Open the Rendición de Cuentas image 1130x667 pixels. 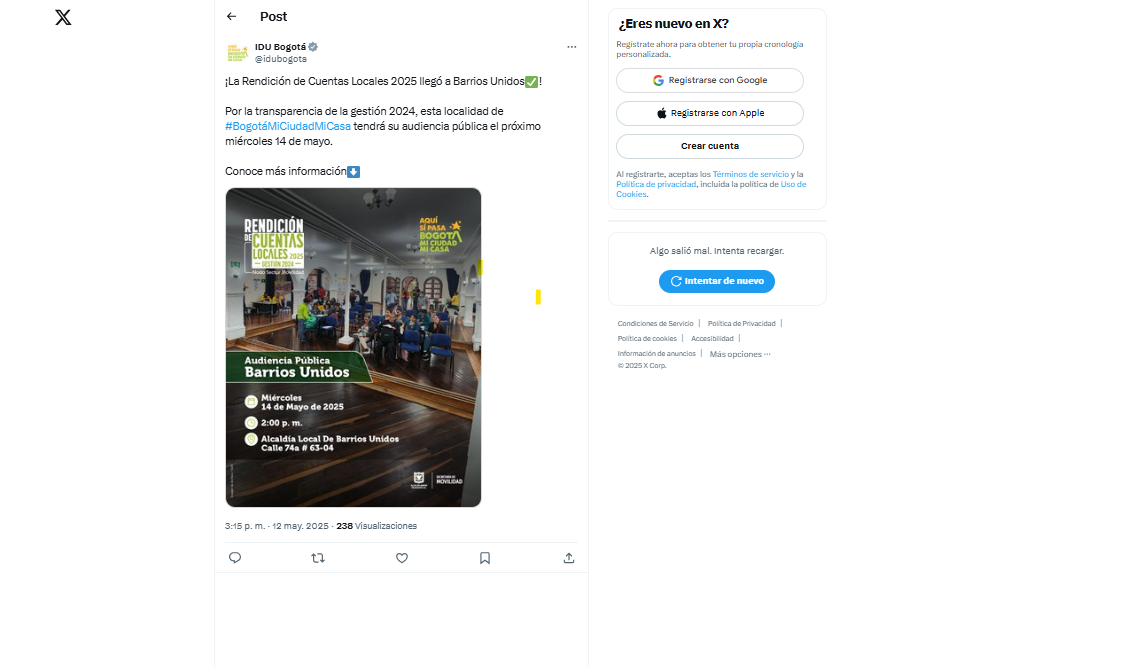pos(353,347)
